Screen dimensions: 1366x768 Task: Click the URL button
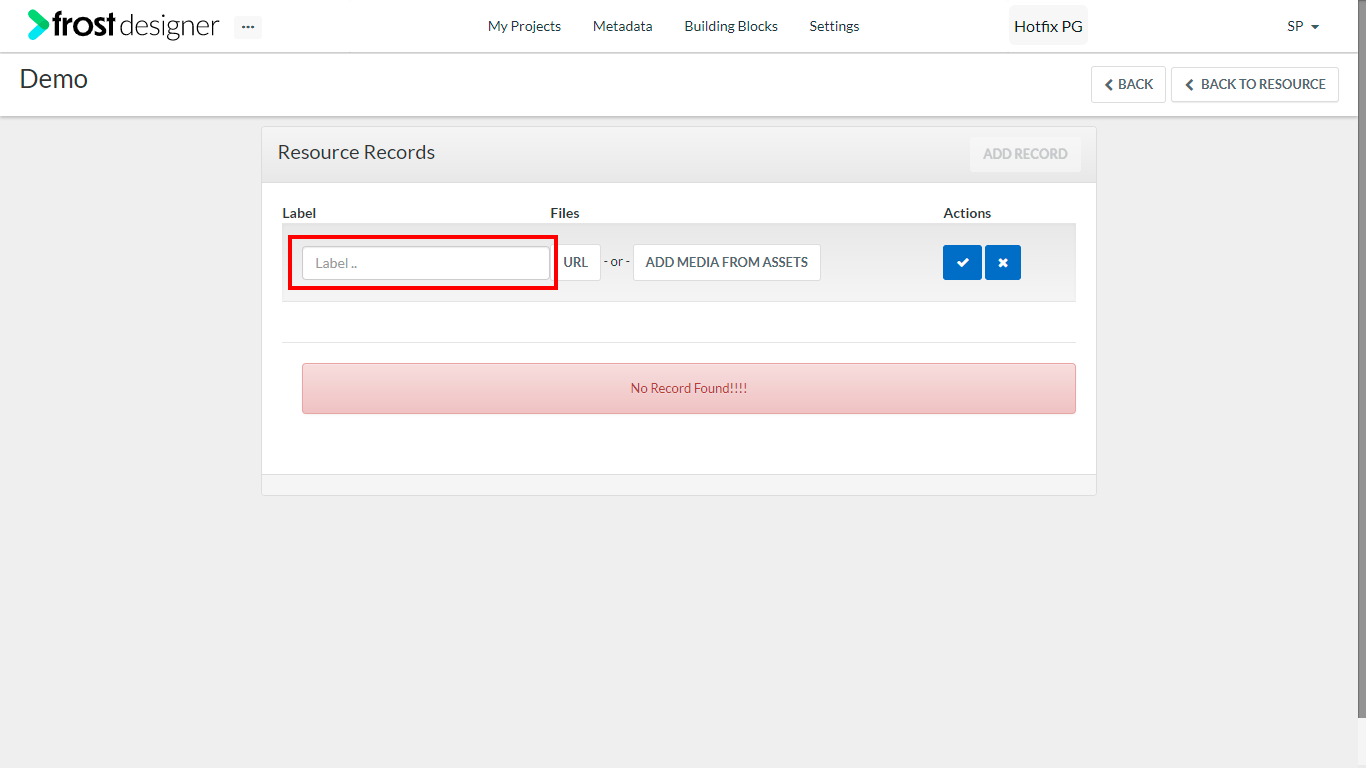point(576,262)
